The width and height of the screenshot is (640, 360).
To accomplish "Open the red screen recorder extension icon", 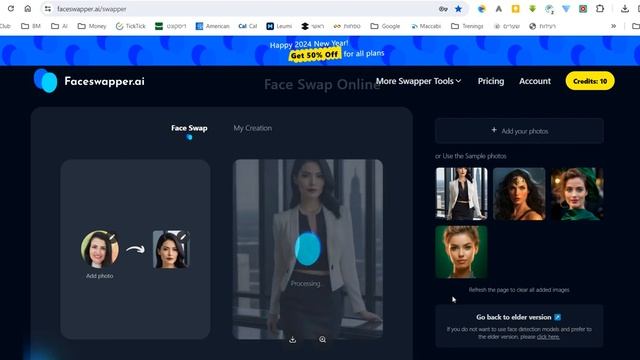I will pos(583,9).
